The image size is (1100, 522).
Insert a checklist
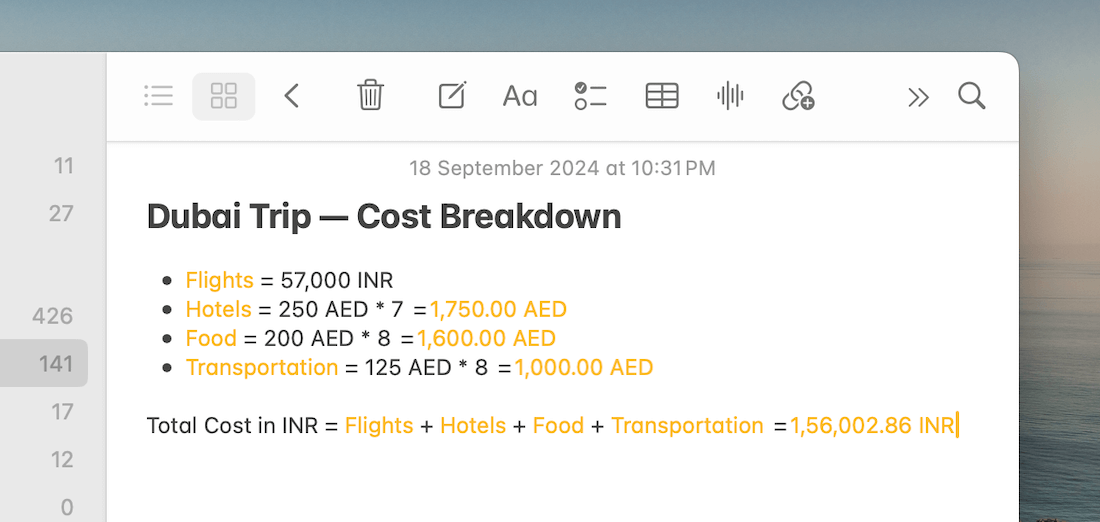point(590,96)
